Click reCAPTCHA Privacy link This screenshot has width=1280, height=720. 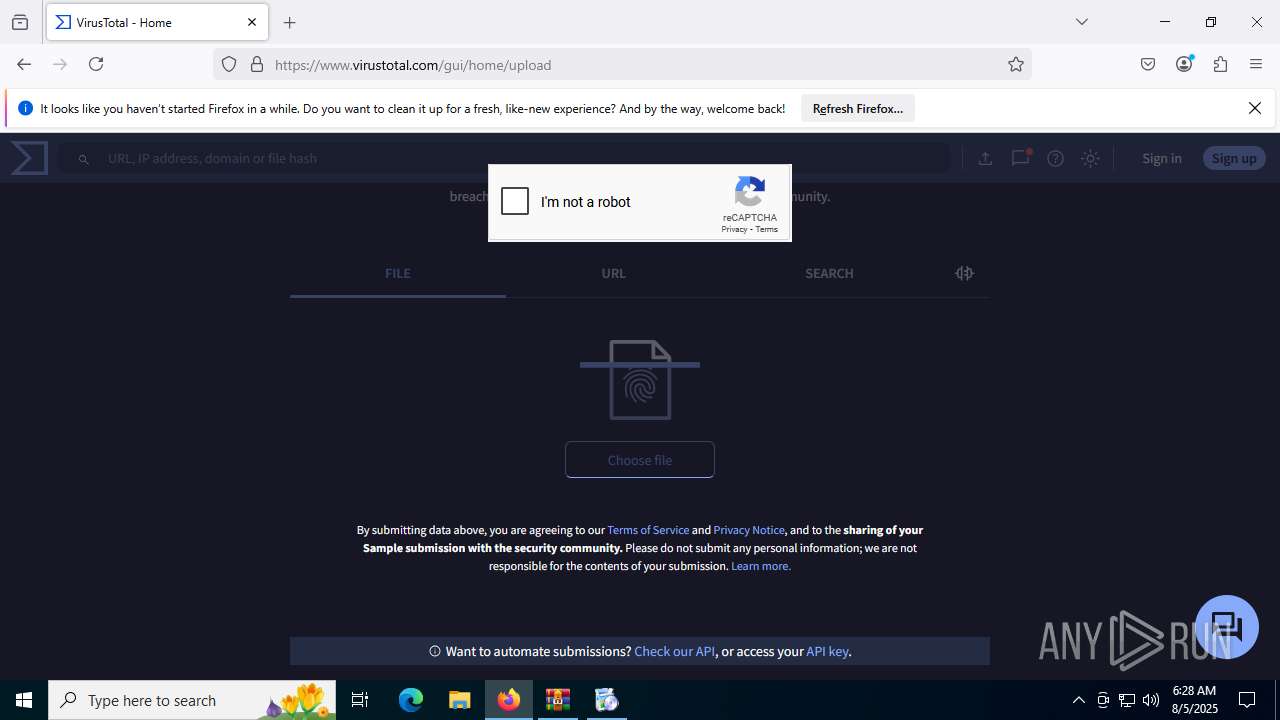click(734, 229)
